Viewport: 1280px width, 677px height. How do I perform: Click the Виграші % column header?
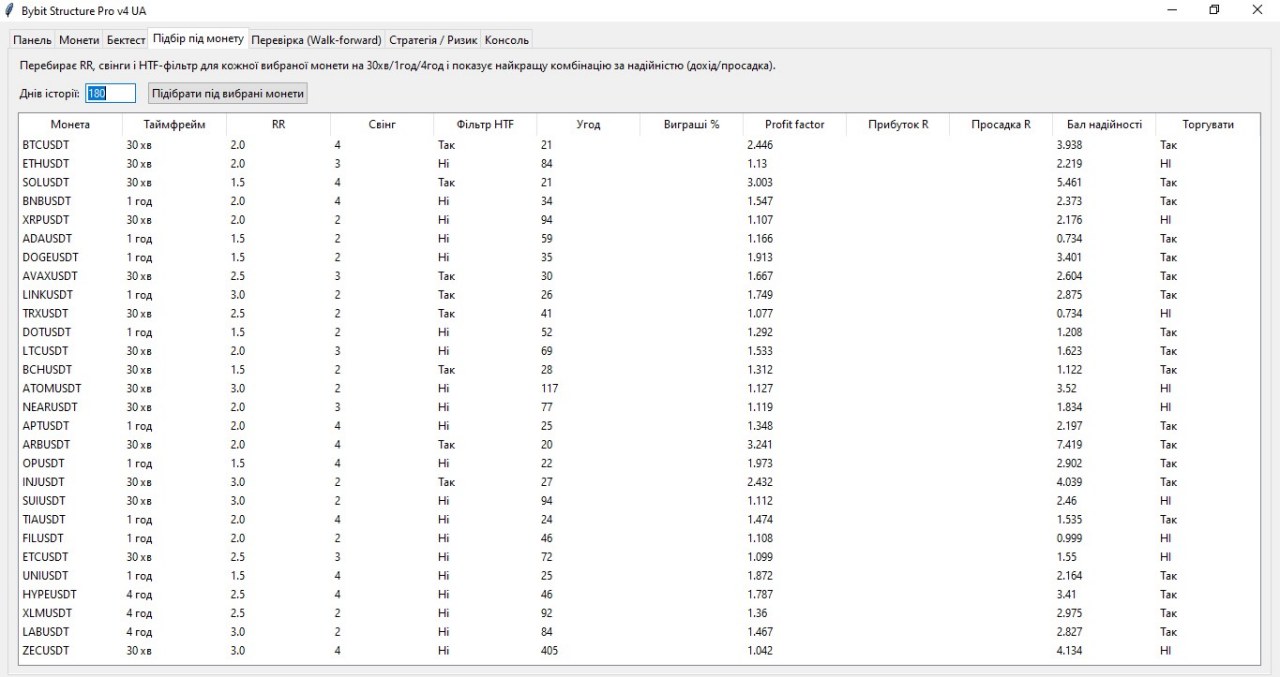coord(691,125)
